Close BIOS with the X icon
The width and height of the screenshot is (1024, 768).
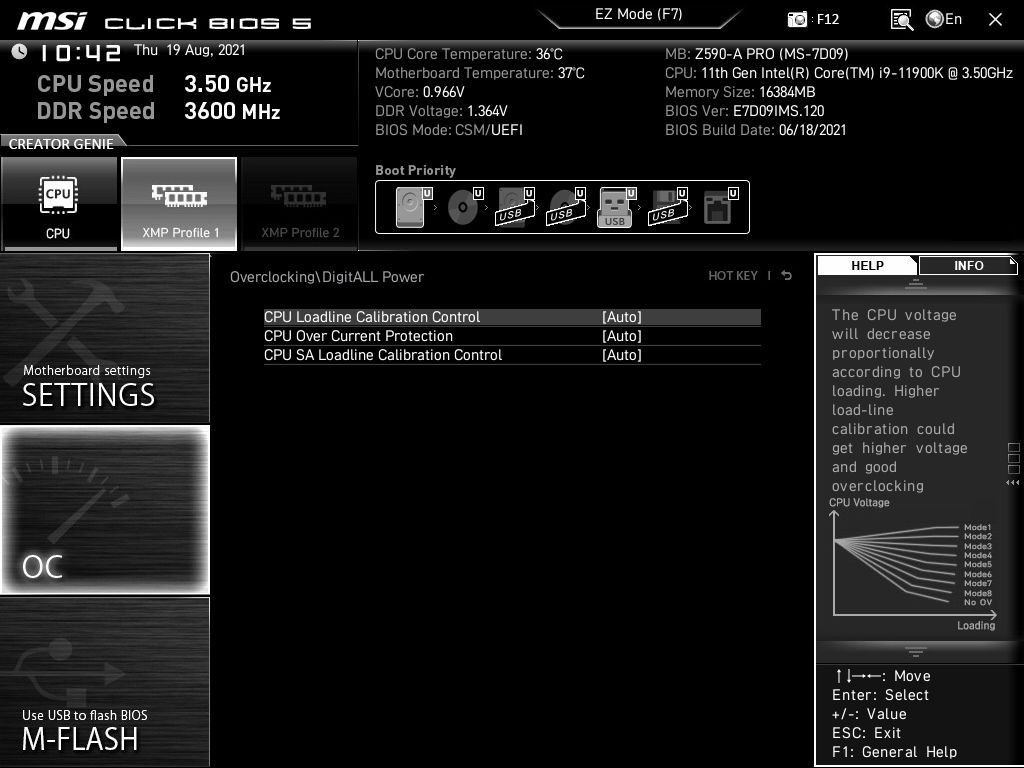pyautogui.click(x=995, y=20)
